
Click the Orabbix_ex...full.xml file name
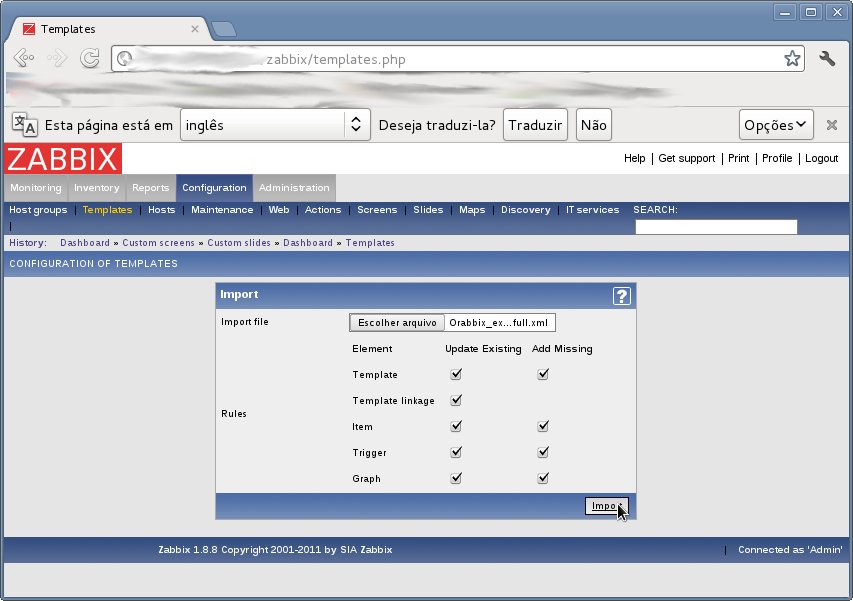(498, 323)
